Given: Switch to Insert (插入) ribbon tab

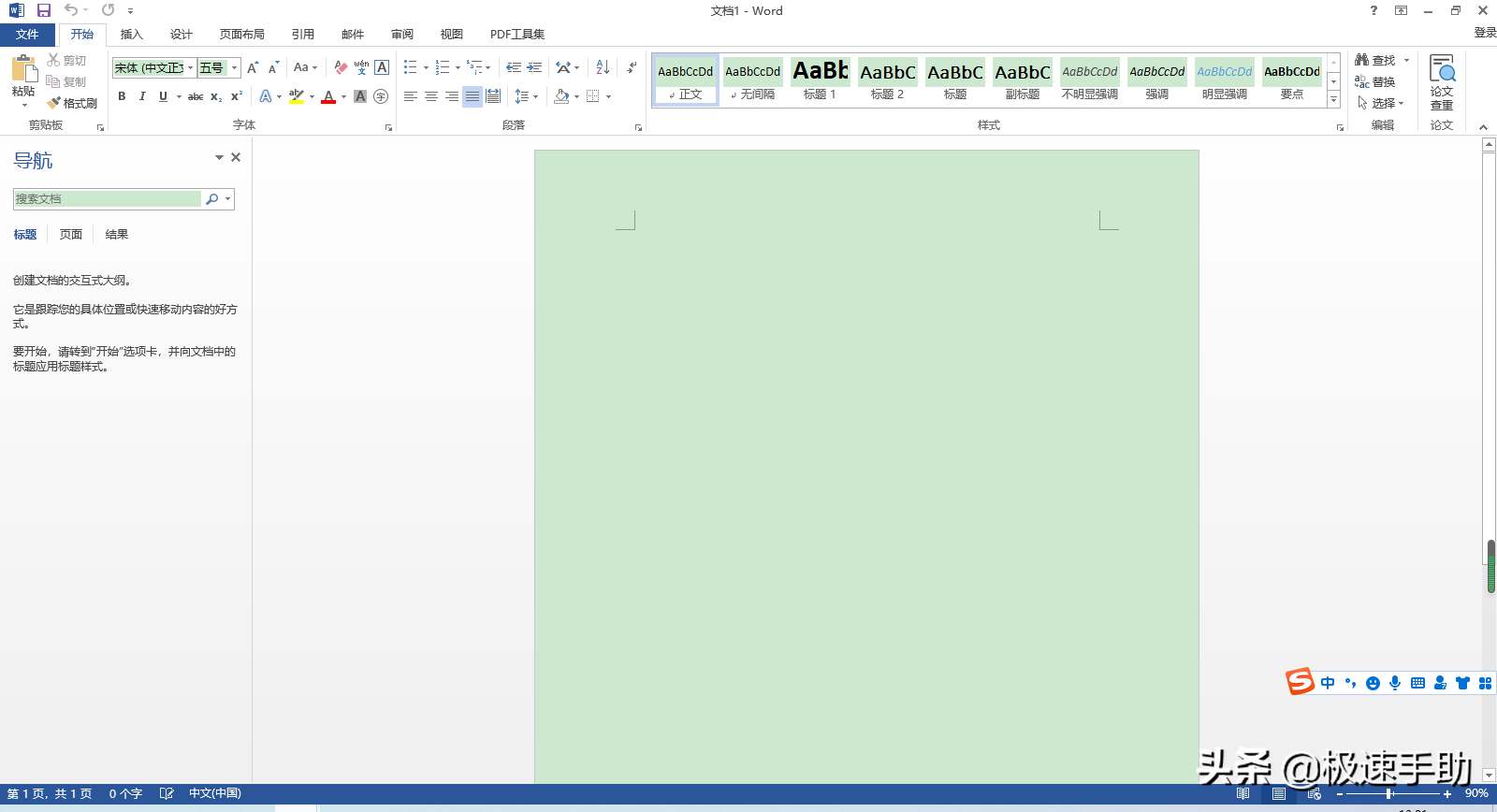Looking at the screenshot, I should point(132,35).
